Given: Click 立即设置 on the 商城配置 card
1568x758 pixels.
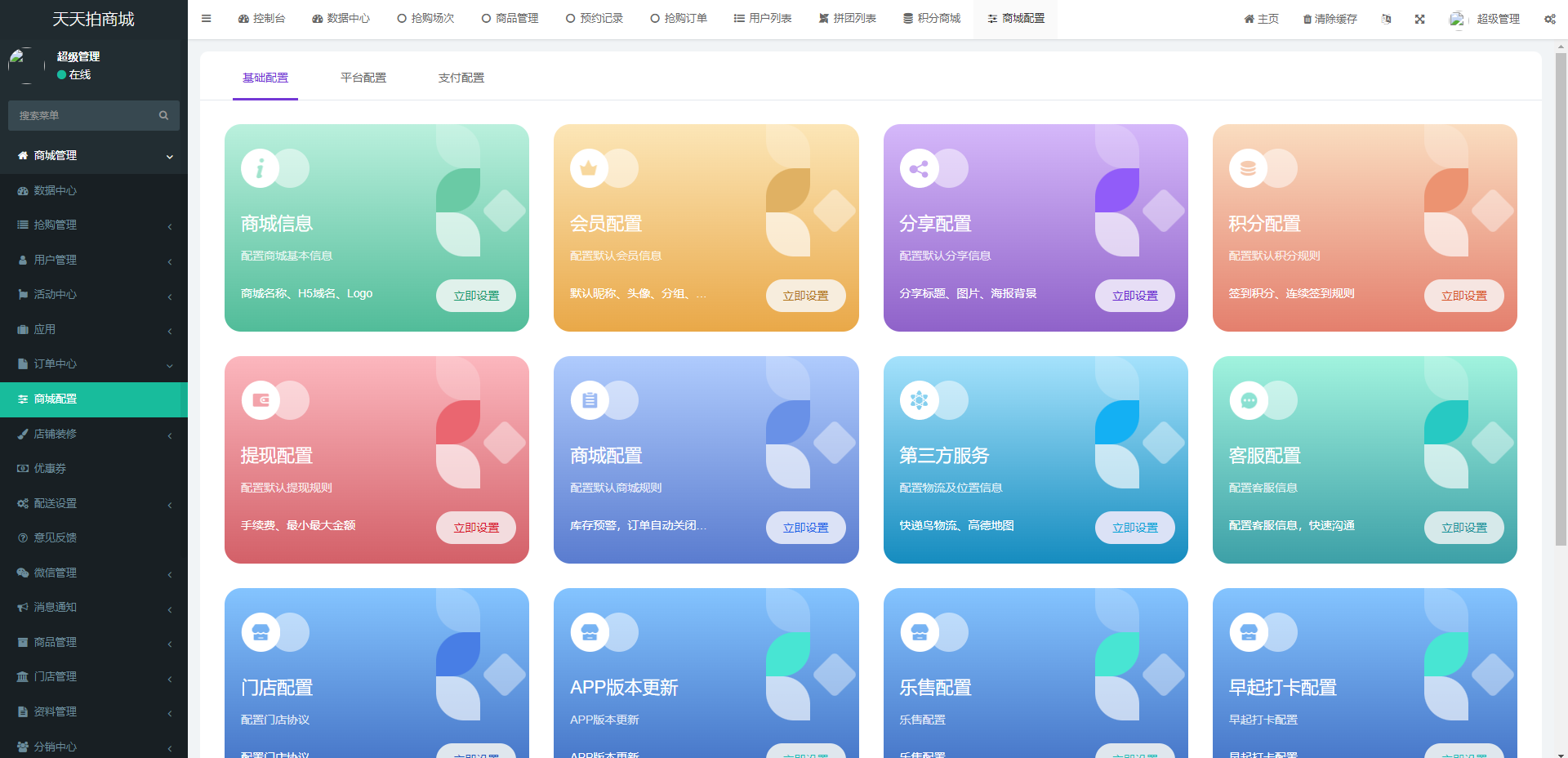Looking at the screenshot, I should point(805,528).
